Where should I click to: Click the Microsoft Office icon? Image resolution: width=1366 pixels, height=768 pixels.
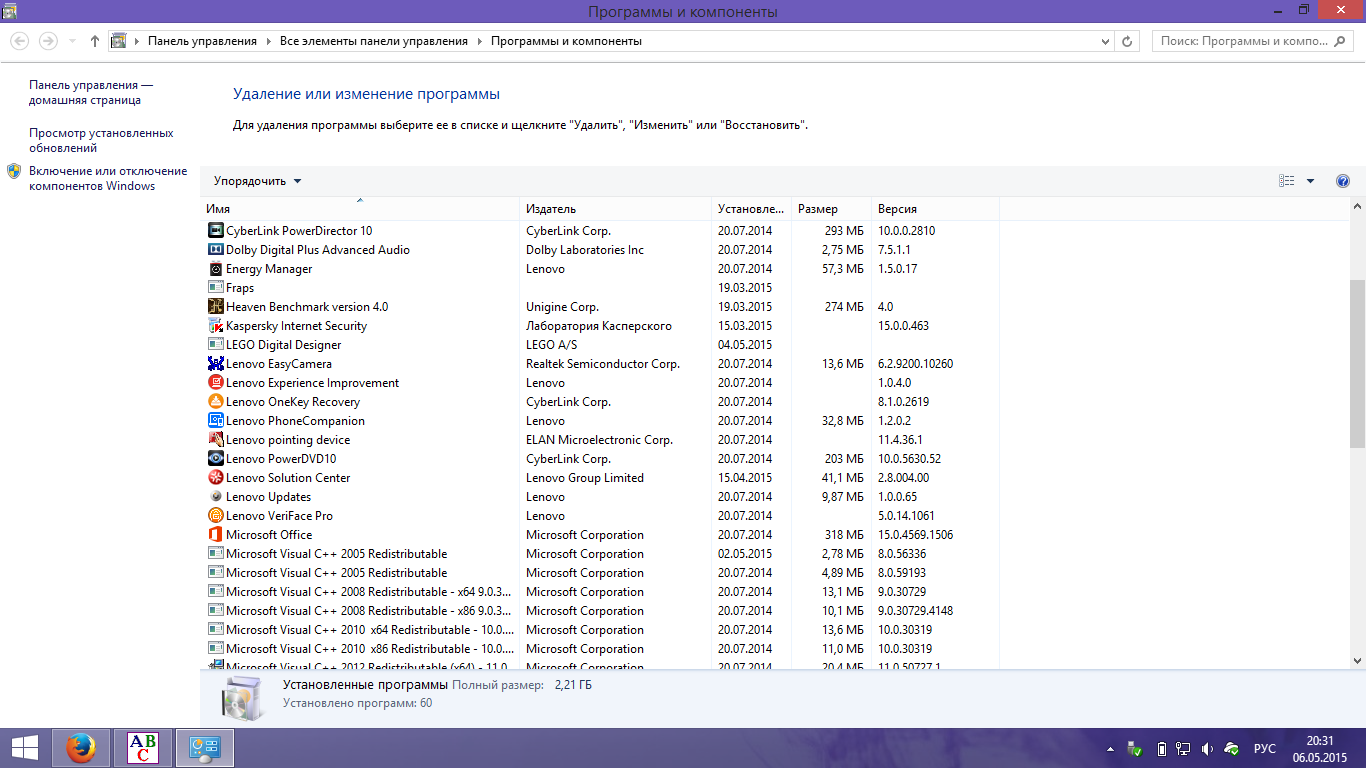pyautogui.click(x=215, y=535)
